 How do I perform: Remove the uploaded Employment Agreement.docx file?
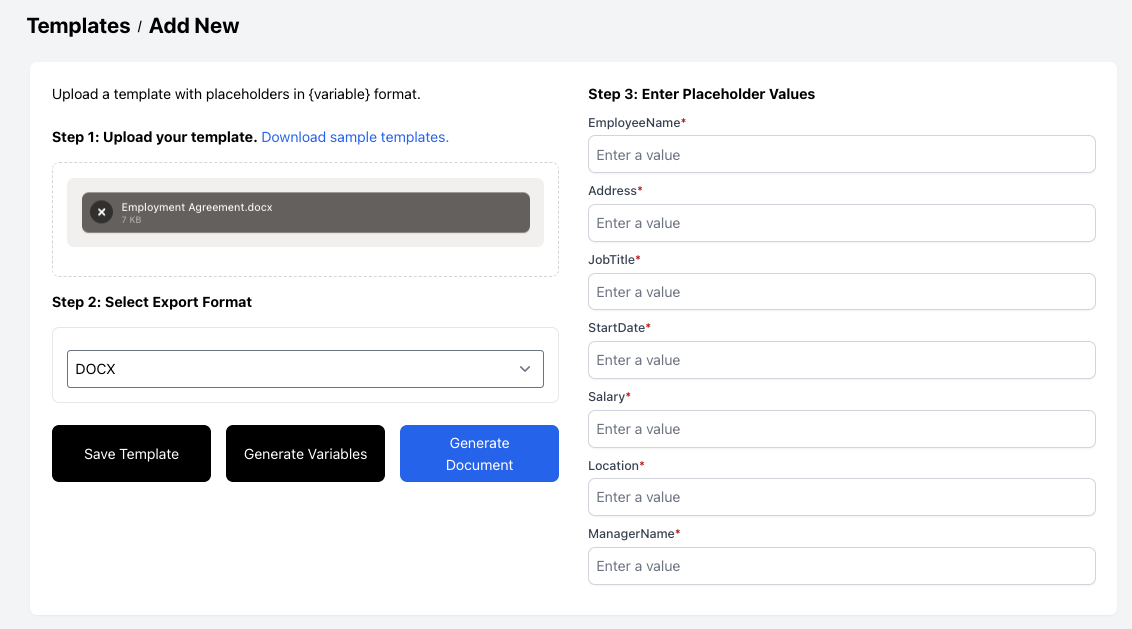coord(101,212)
